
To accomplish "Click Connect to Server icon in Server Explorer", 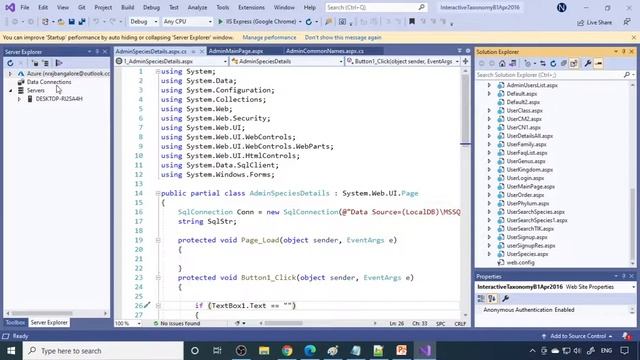I will (45, 63).
